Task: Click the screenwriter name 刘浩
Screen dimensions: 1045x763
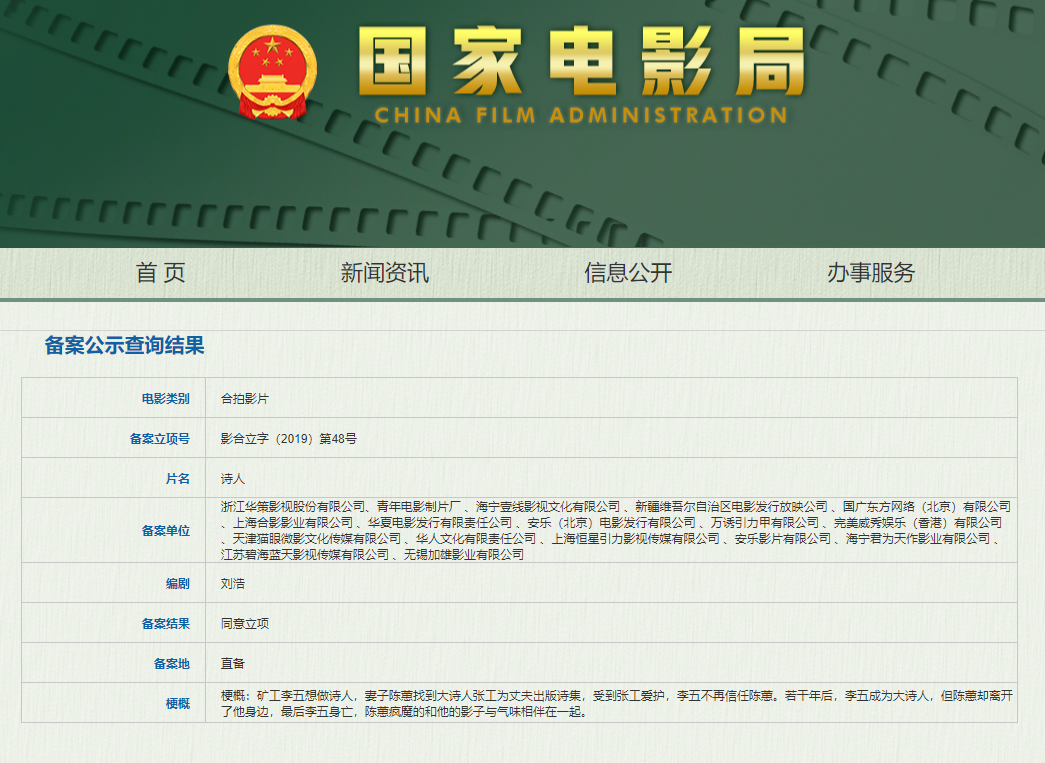Action: tap(233, 583)
